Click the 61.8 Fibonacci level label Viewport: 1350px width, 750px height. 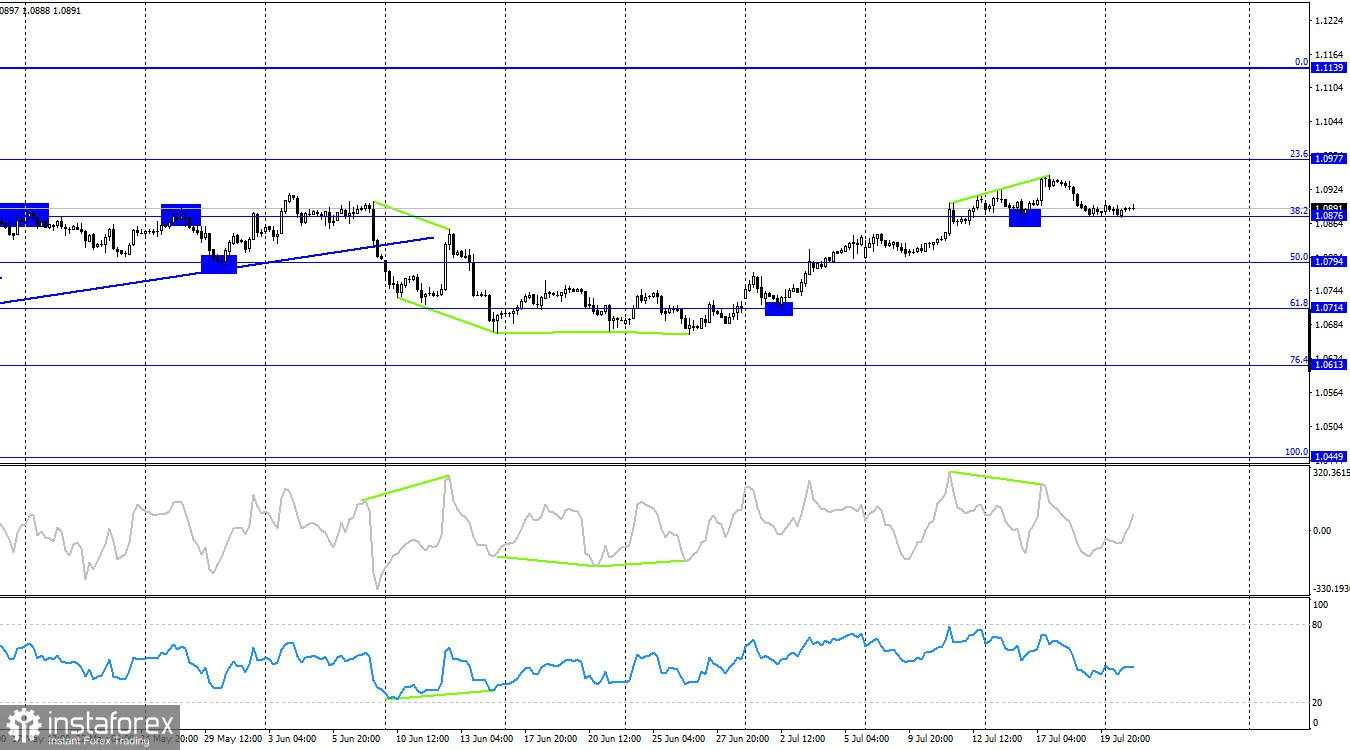pos(1298,303)
